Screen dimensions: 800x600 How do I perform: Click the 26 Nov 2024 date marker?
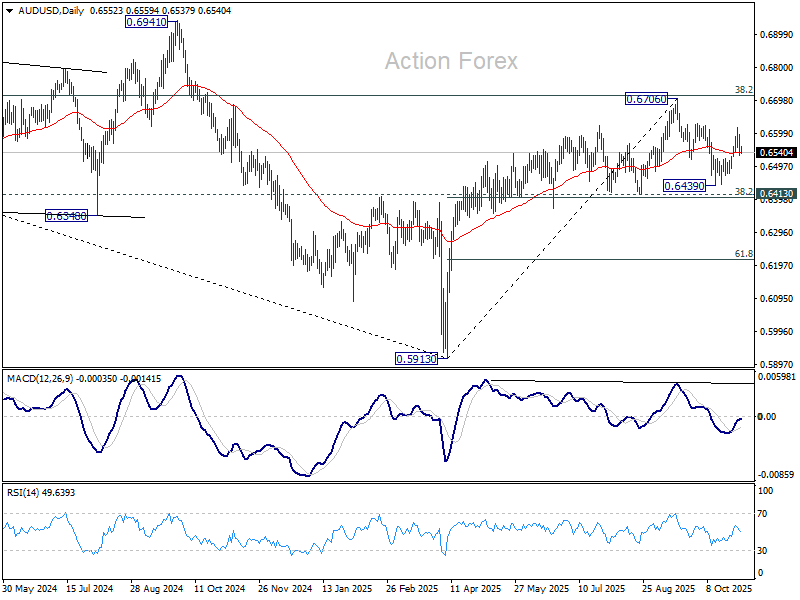click(x=285, y=590)
